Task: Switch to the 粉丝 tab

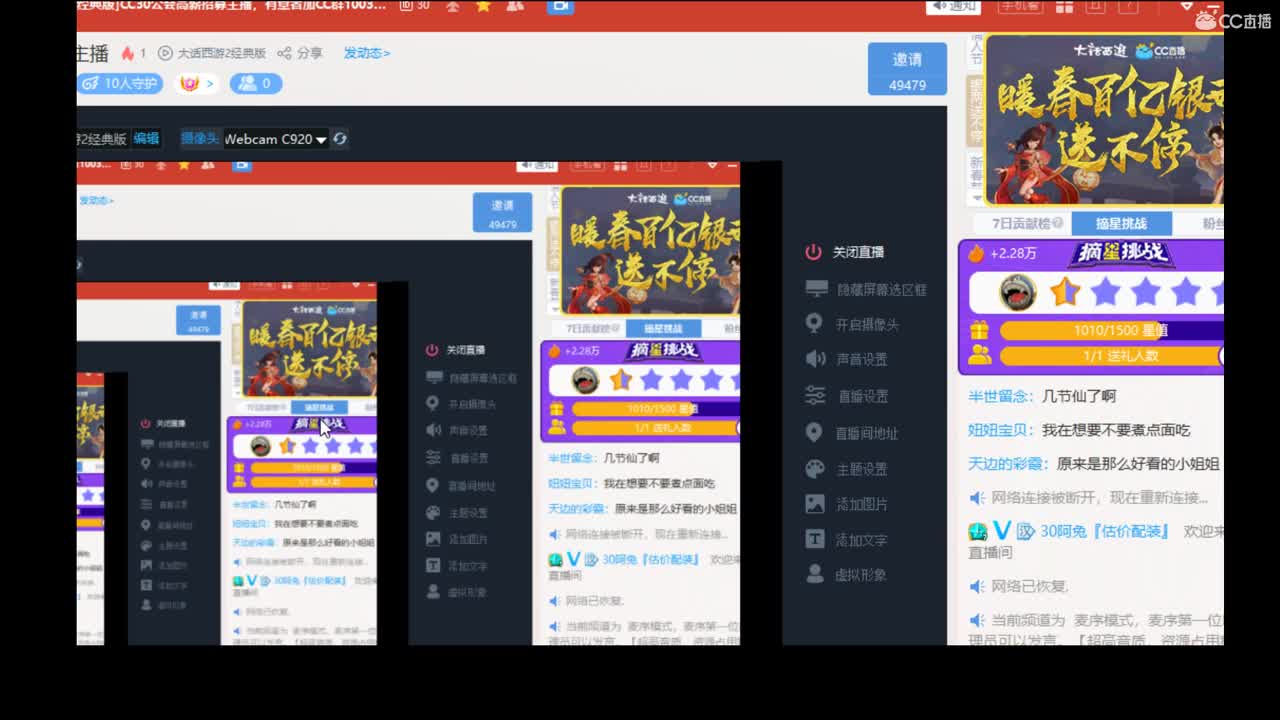Action: (x=1211, y=223)
